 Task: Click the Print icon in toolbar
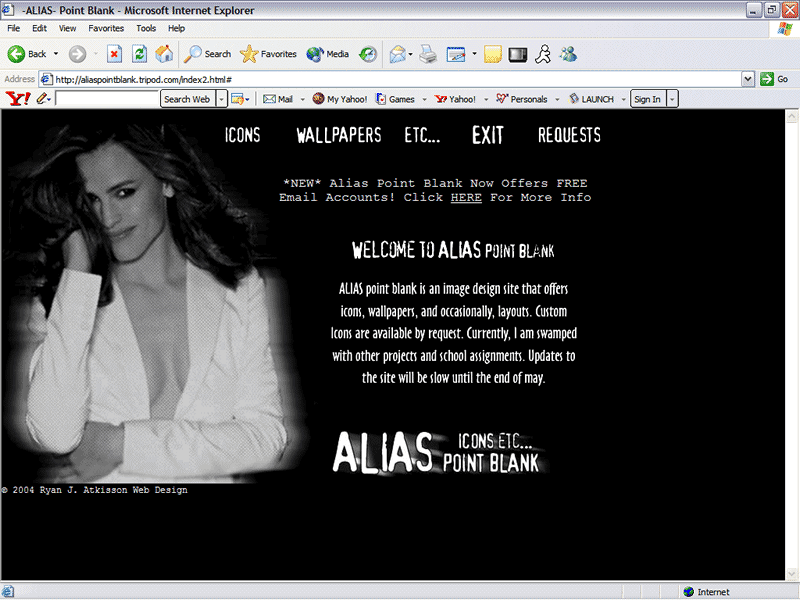pos(427,54)
